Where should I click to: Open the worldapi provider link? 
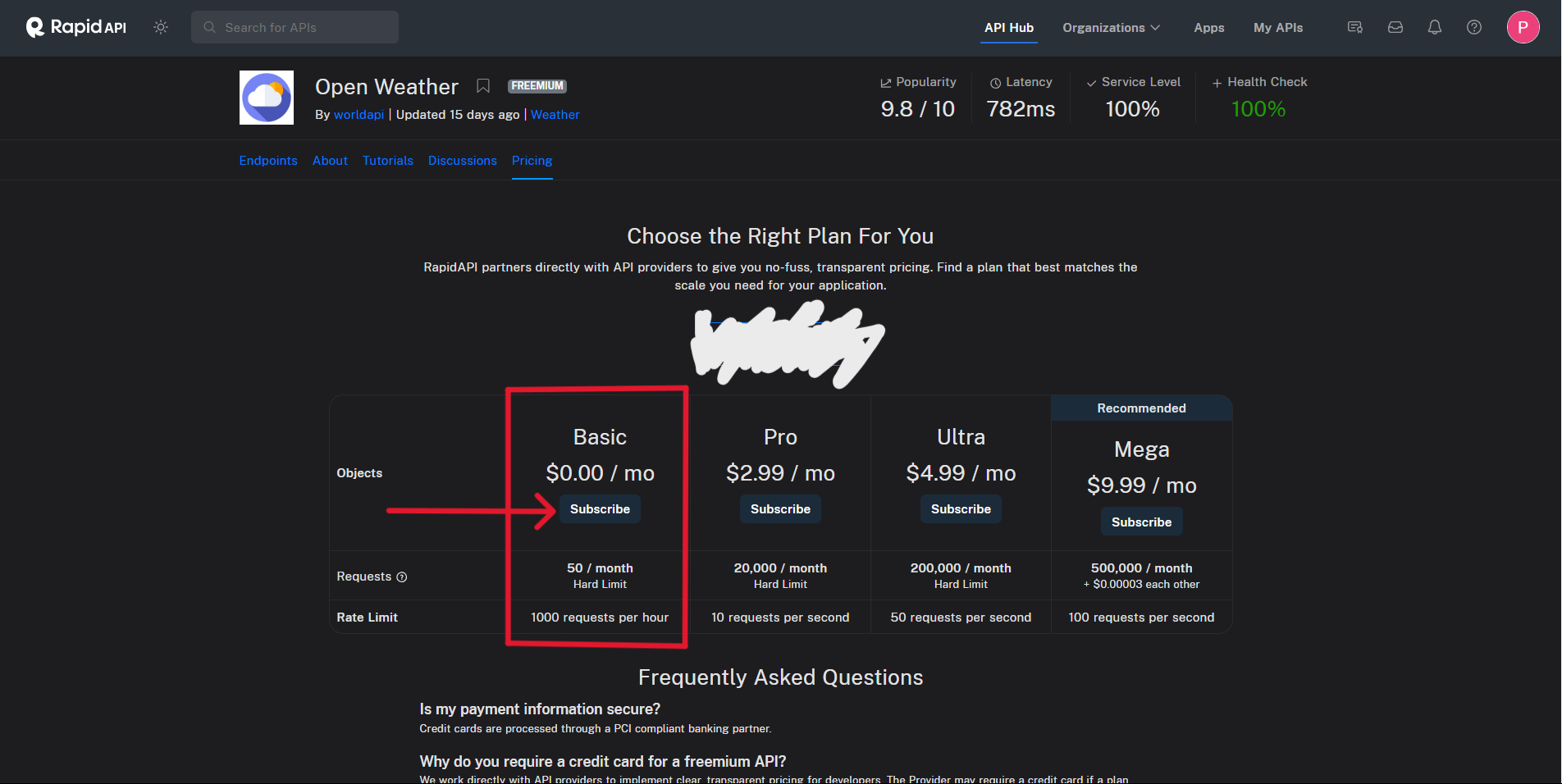tap(359, 115)
